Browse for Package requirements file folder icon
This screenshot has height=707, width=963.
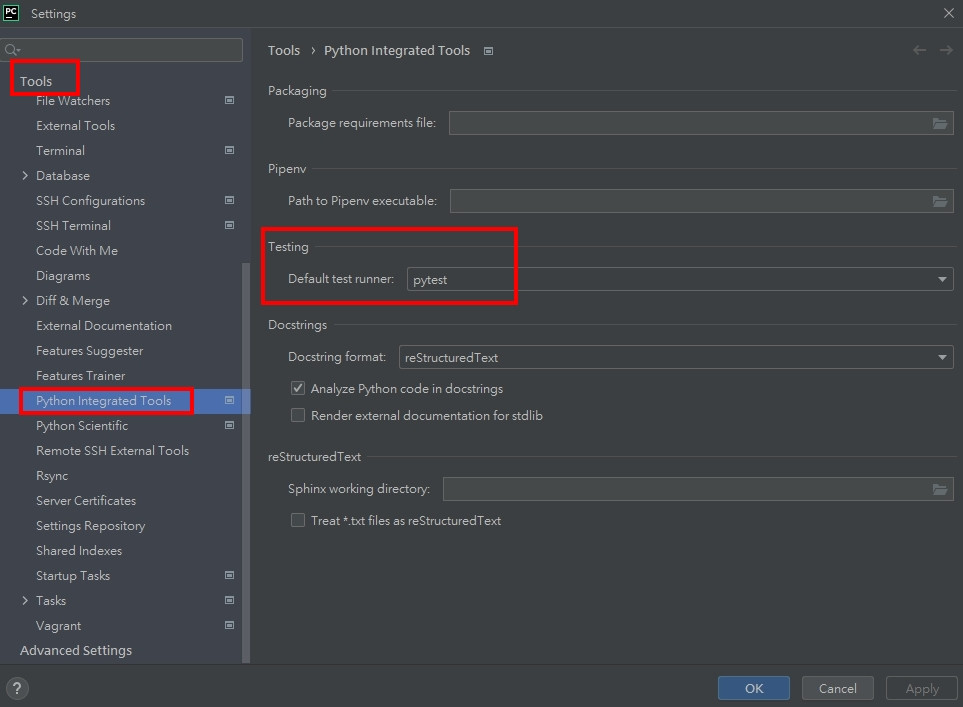point(940,123)
